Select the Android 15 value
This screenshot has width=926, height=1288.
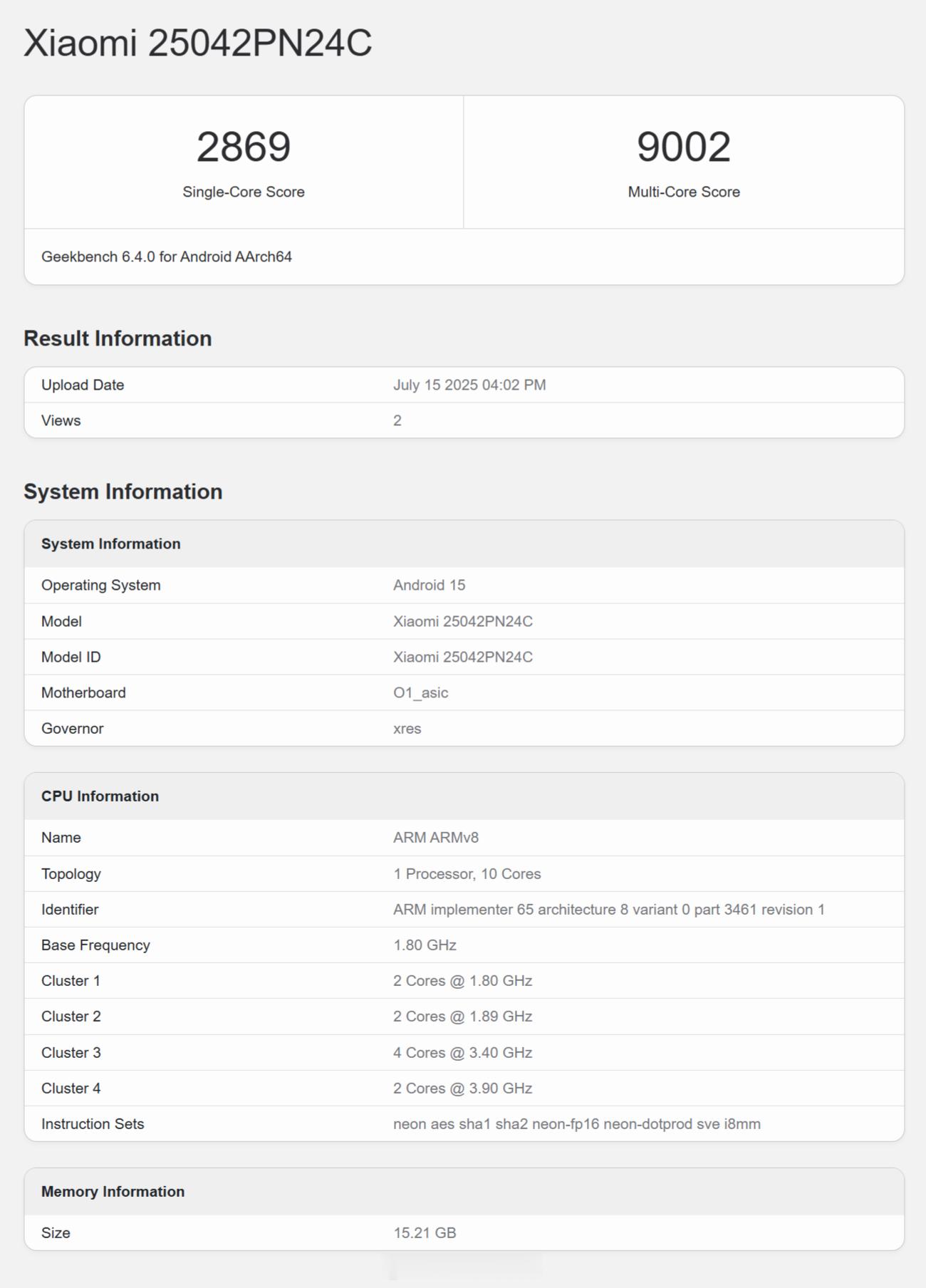click(429, 585)
